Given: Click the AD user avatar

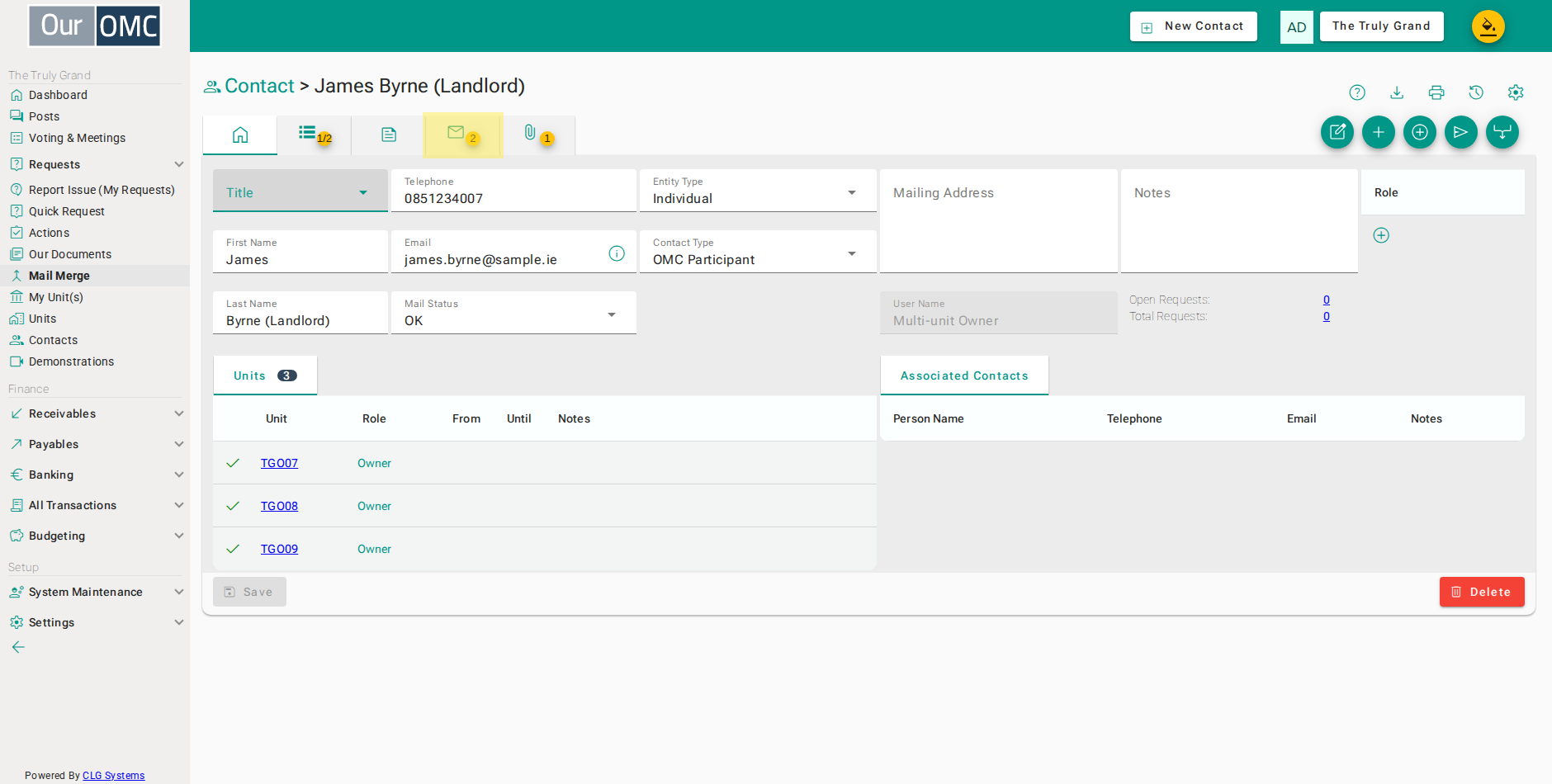Looking at the screenshot, I should [1297, 27].
